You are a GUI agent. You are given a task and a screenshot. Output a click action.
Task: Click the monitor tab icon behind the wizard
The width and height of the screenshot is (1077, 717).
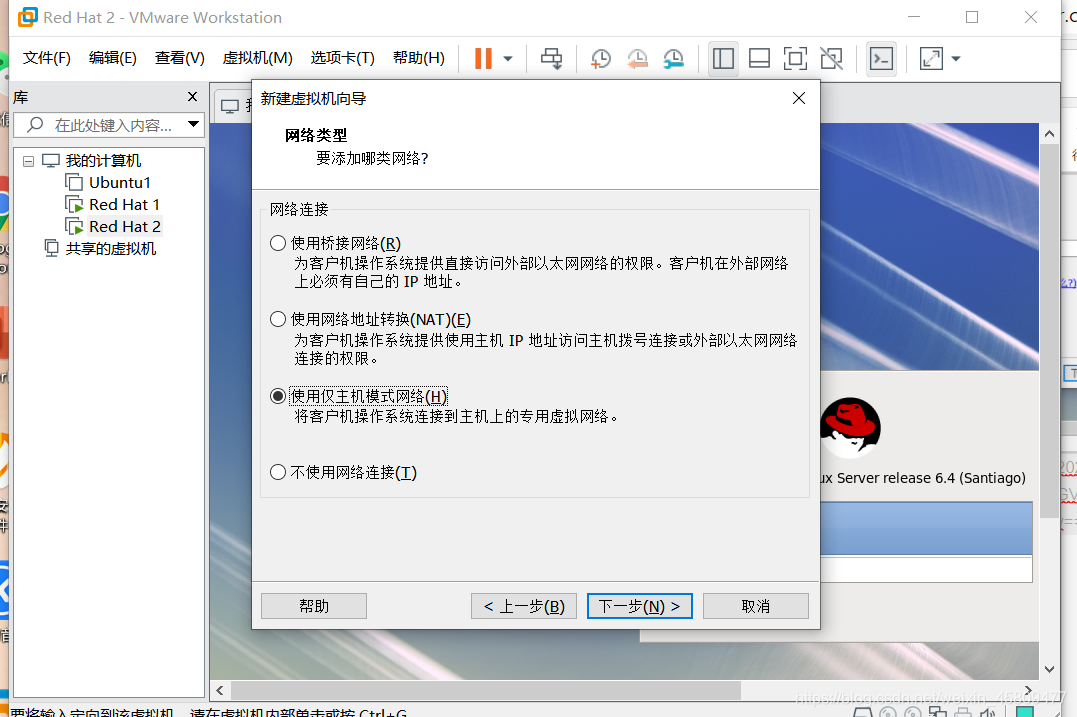click(230, 106)
